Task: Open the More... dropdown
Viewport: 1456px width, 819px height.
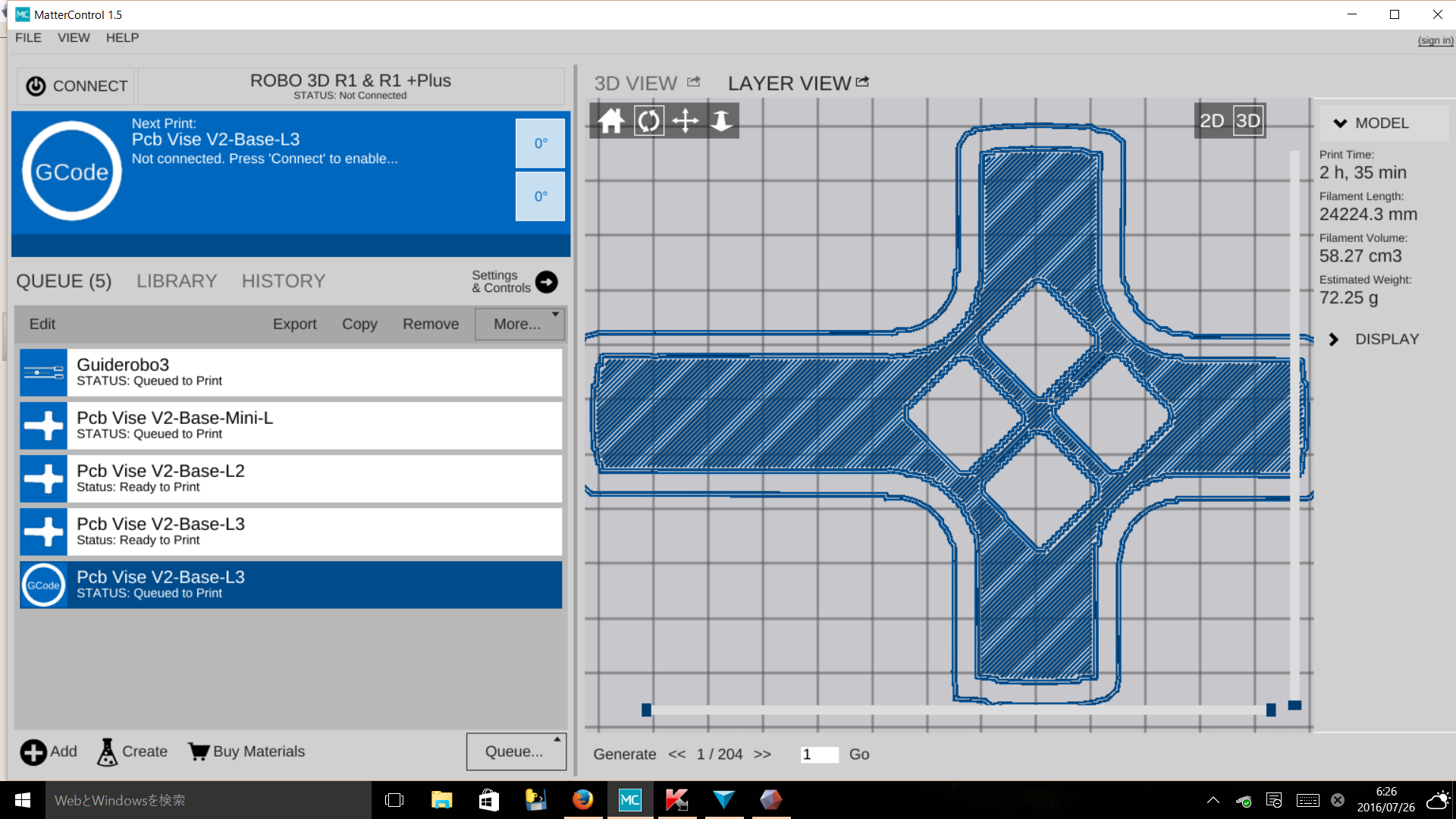Action: (x=520, y=324)
